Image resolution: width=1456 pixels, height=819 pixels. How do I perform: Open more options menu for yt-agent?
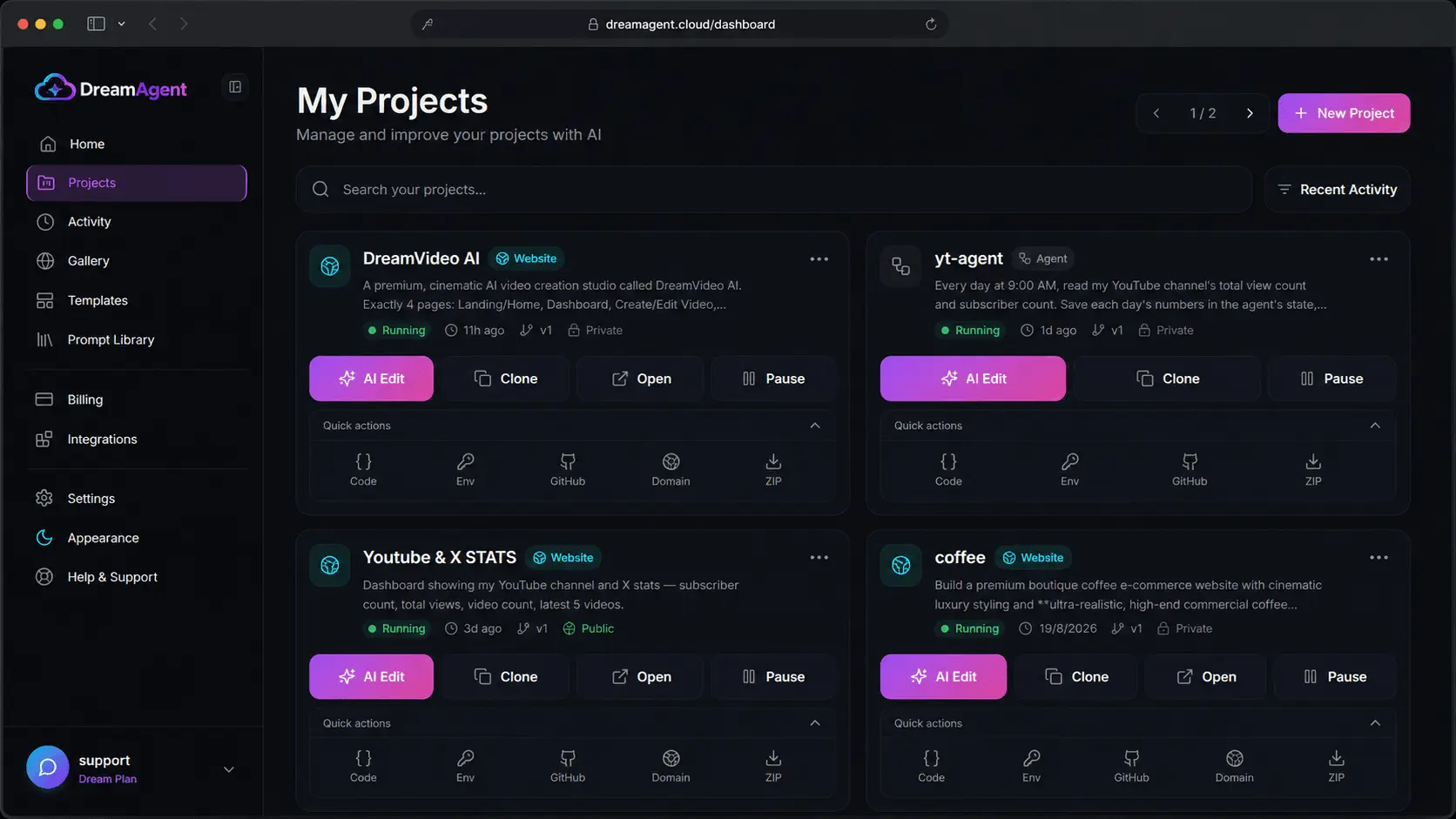[x=1378, y=259]
